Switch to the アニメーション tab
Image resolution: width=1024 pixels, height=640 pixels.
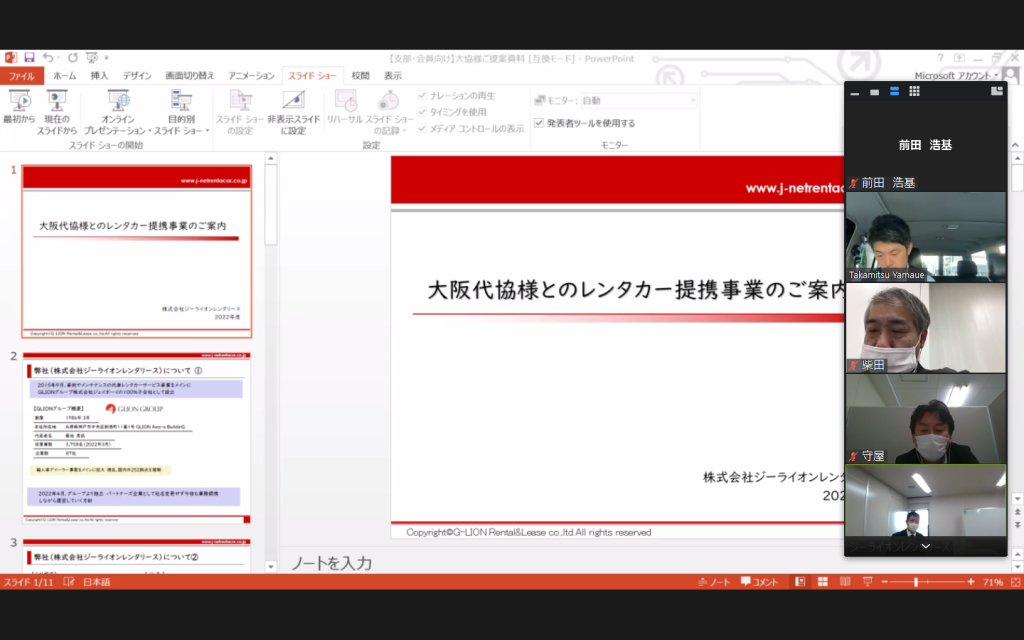pos(251,76)
